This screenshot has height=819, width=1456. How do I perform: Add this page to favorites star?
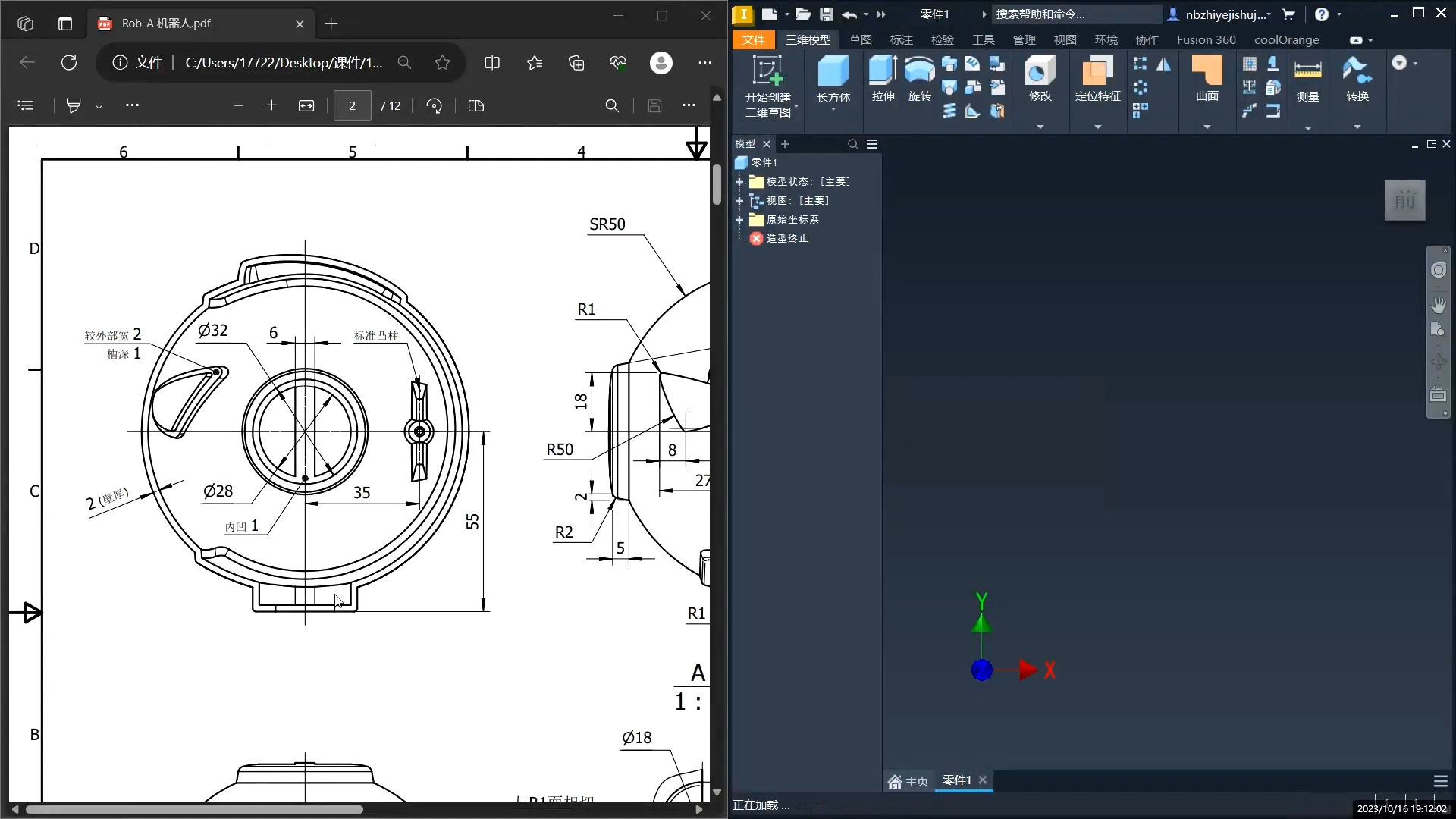point(443,63)
